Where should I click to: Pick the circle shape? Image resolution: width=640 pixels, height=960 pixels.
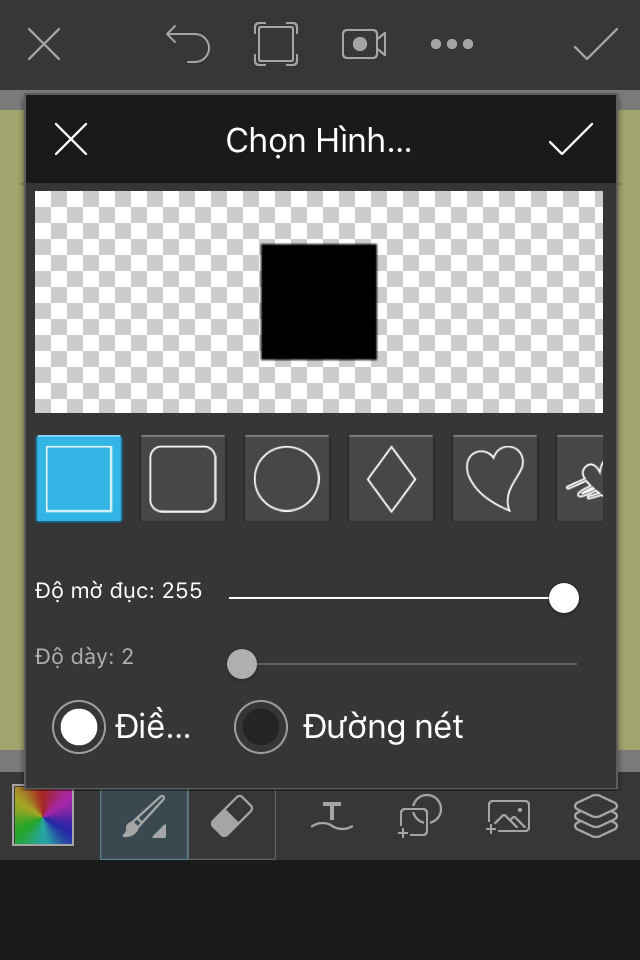[x=287, y=479]
